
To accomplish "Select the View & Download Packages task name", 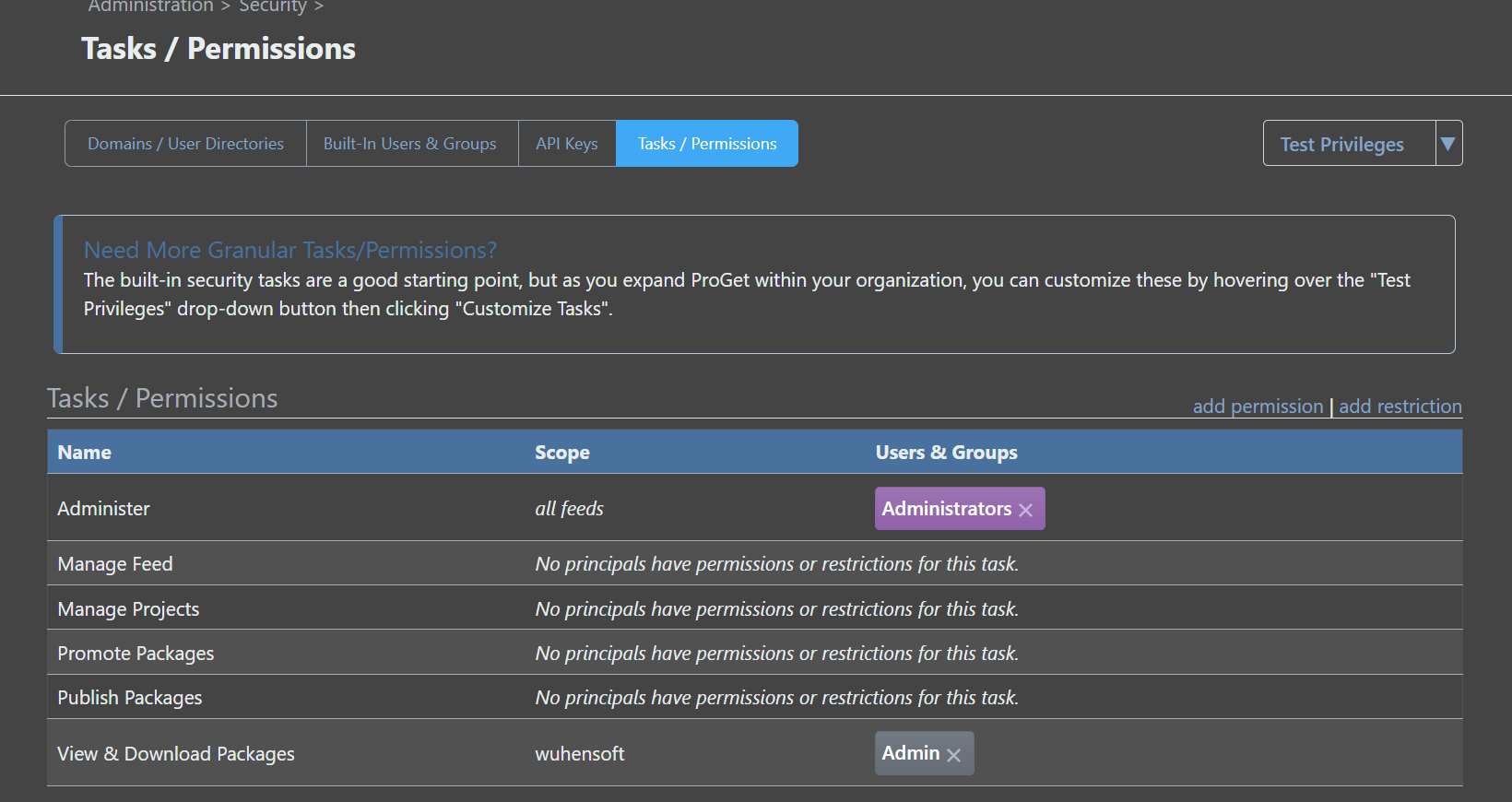I will click(176, 754).
